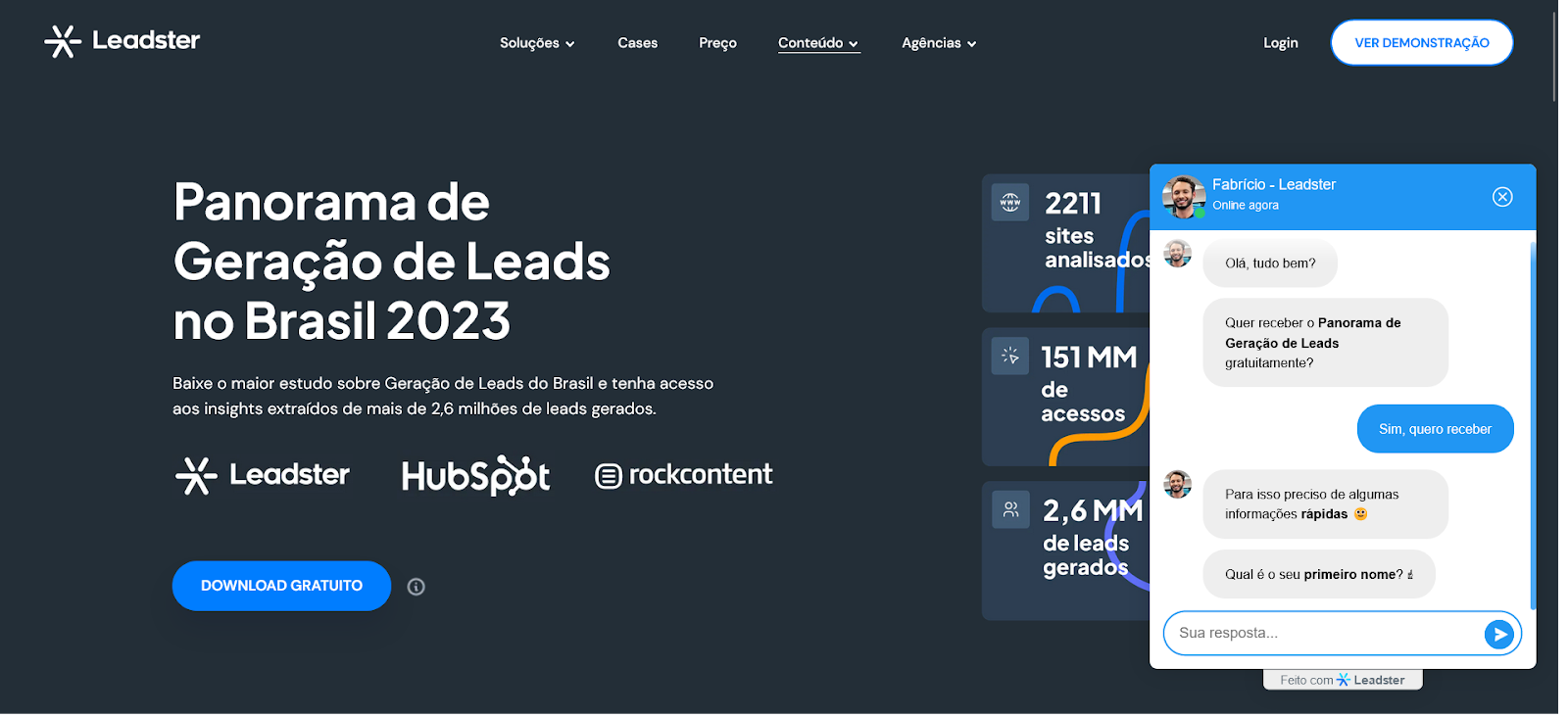Close the Fabrício chat widget
Viewport: 1568px width, 717px height.
coord(1502,197)
